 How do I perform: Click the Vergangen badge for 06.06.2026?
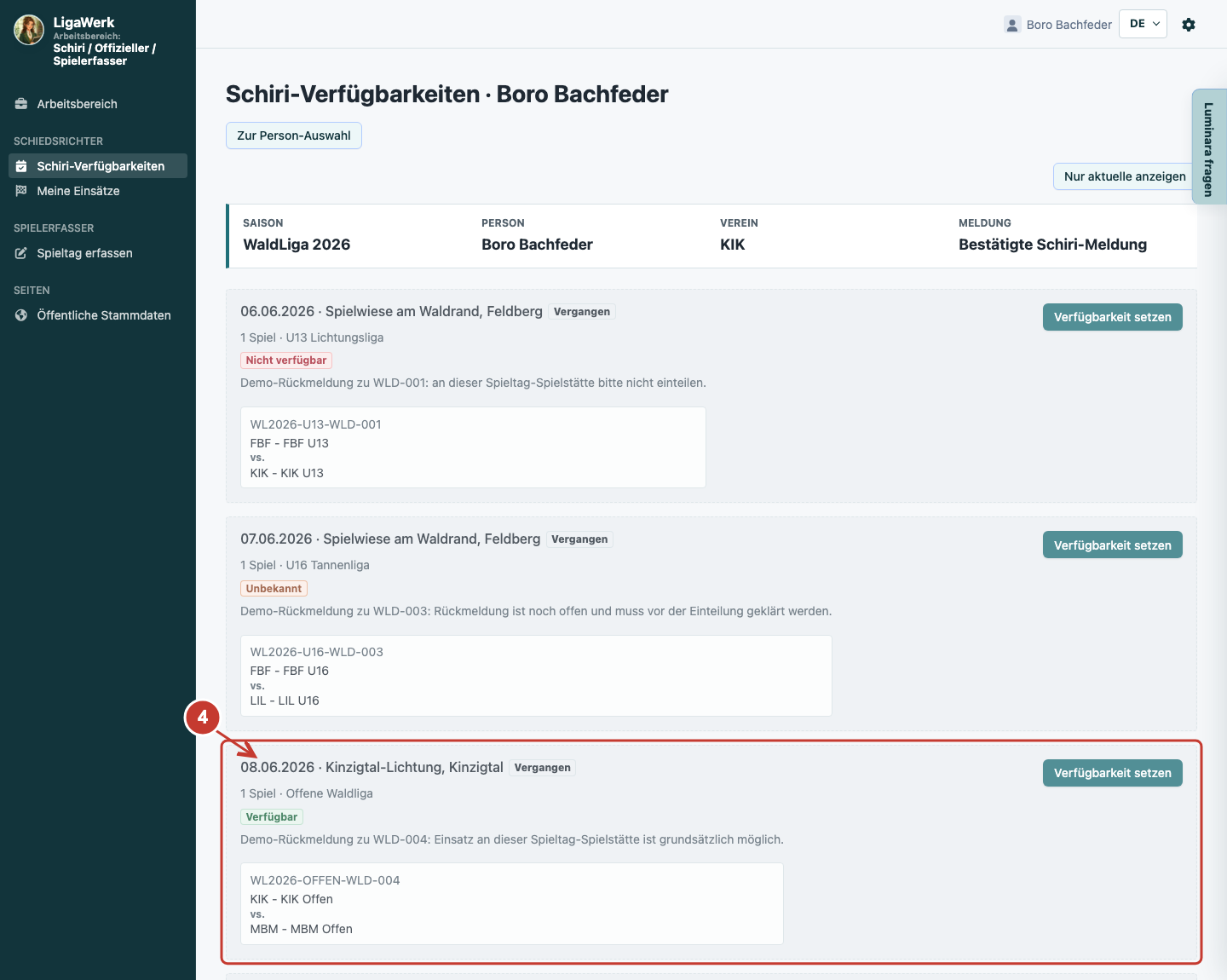582,312
